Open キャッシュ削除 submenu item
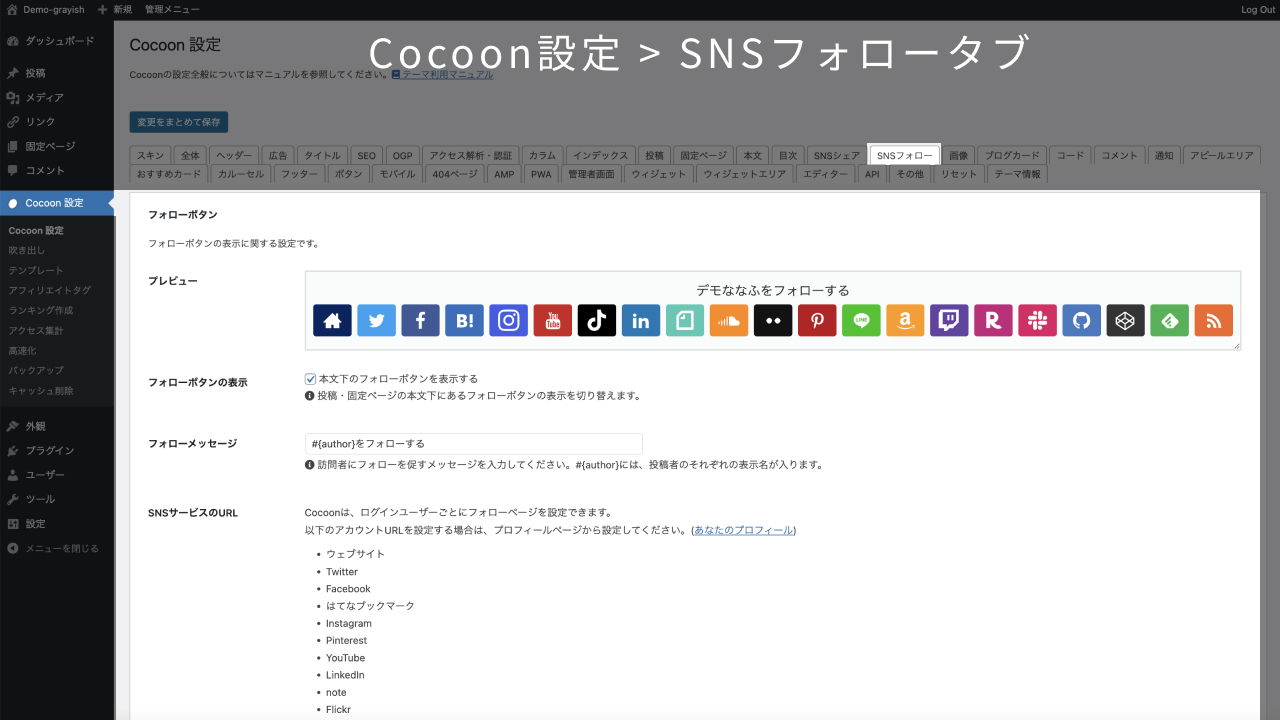Image resolution: width=1280 pixels, height=720 pixels. coord(41,390)
